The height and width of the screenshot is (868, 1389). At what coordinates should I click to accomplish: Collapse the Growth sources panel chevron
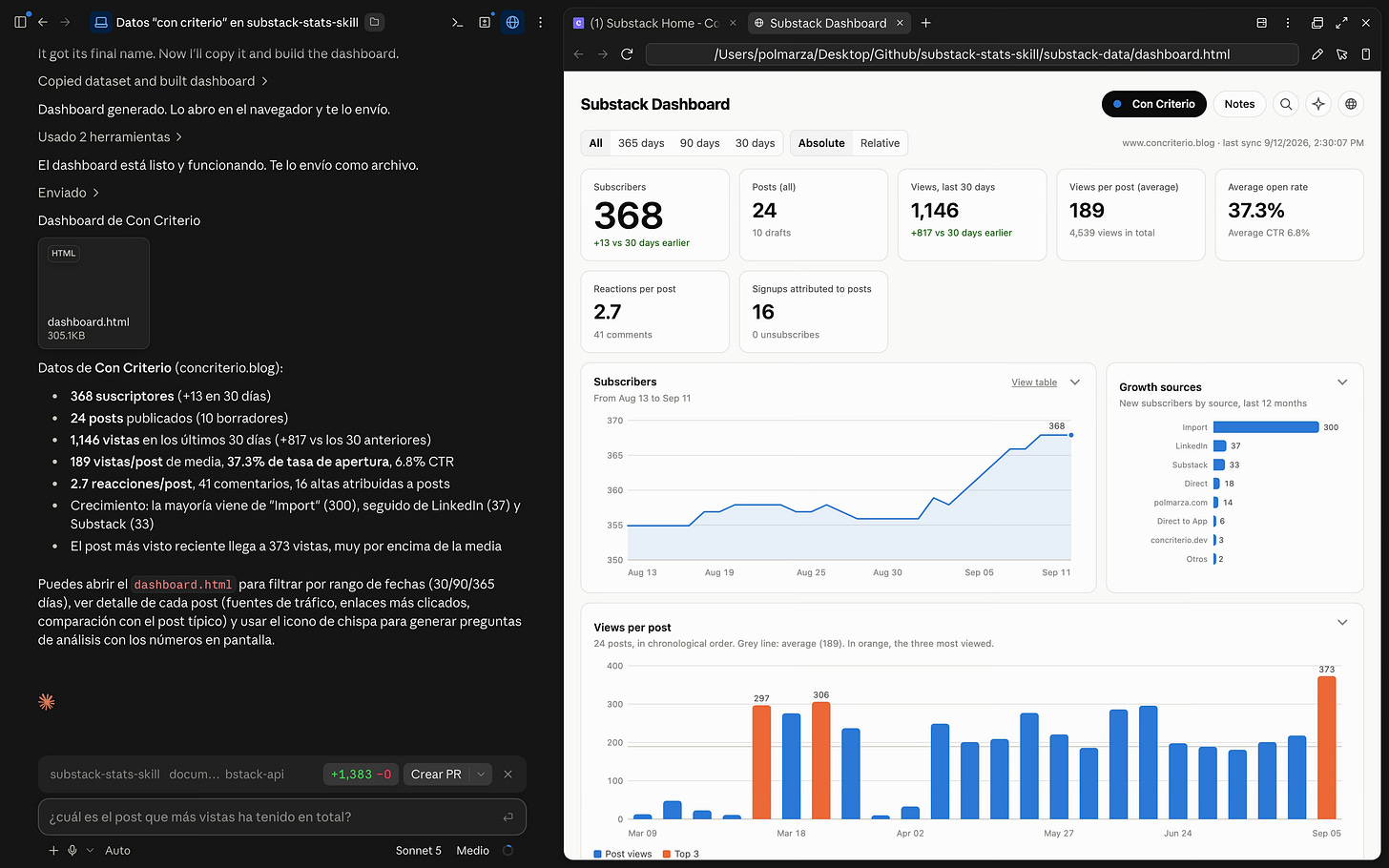1342,382
